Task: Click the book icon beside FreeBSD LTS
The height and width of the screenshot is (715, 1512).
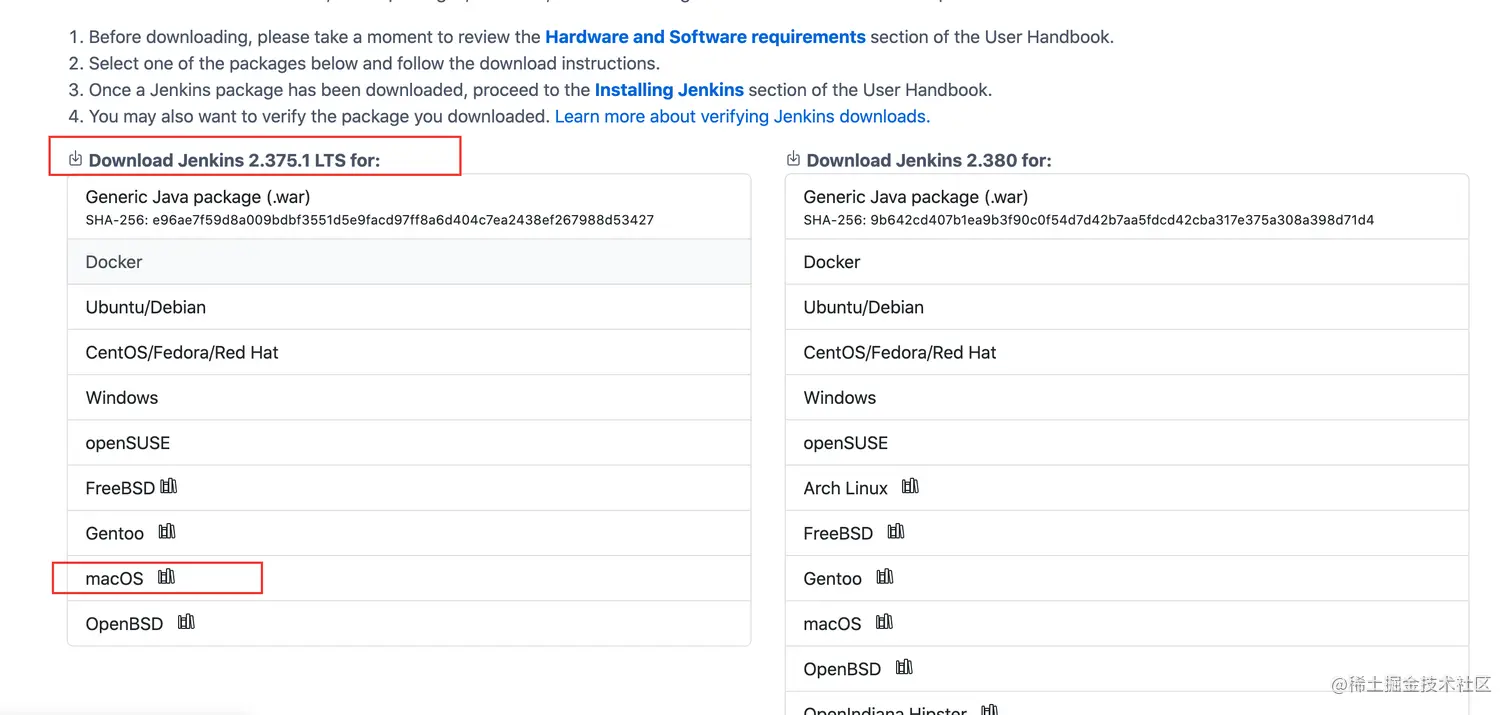Action: [169, 486]
